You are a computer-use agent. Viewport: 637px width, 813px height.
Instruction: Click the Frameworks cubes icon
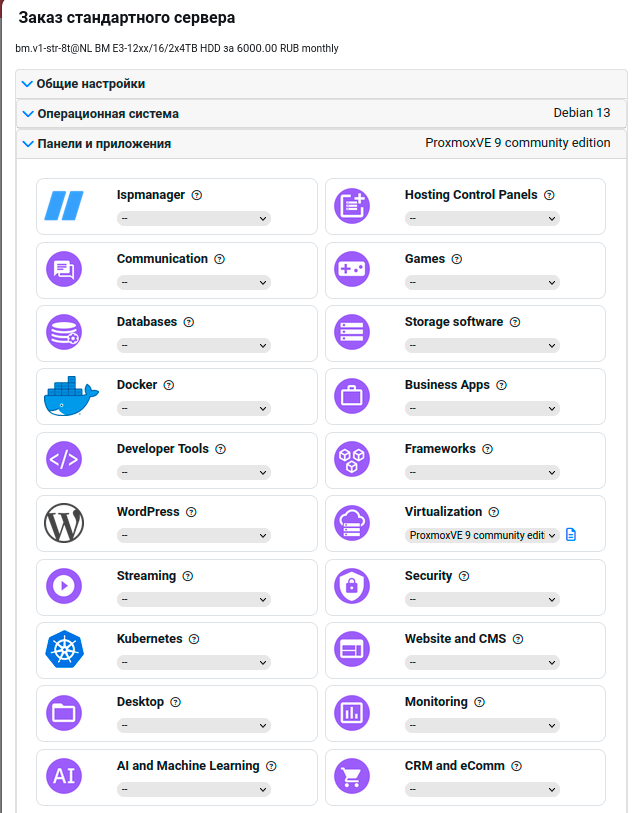coord(352,460)
